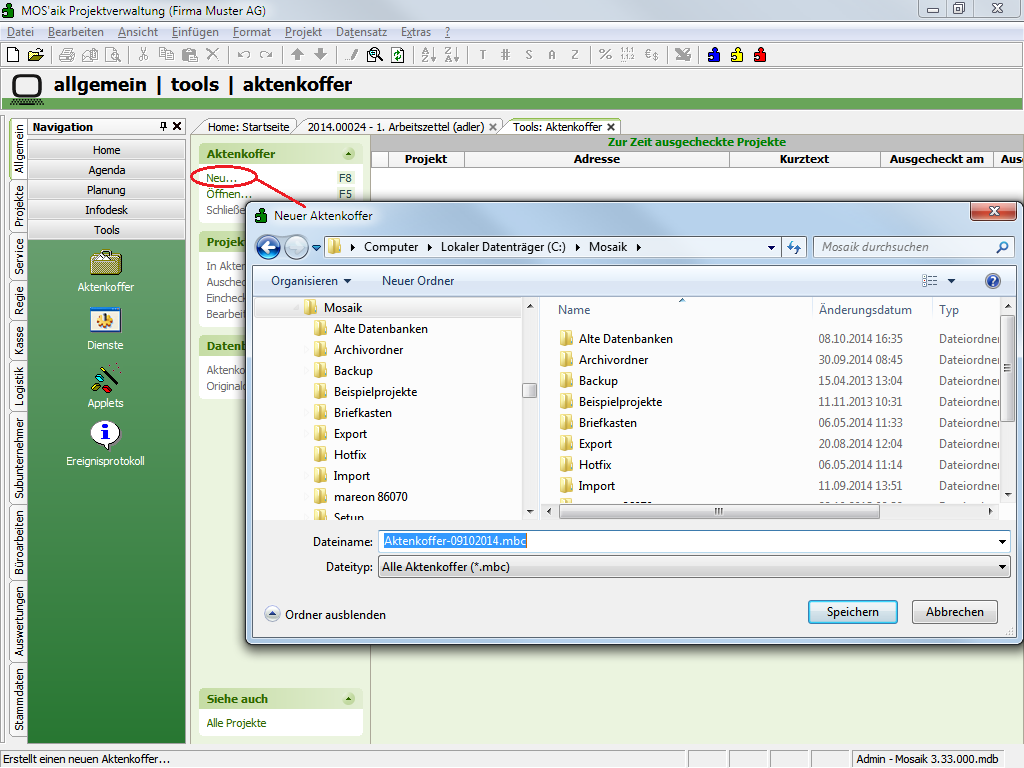Image resolution: width=1024 pixels, height=768 pixels.
Task: Click the Alle Projekte link
Action: point(236,723)
